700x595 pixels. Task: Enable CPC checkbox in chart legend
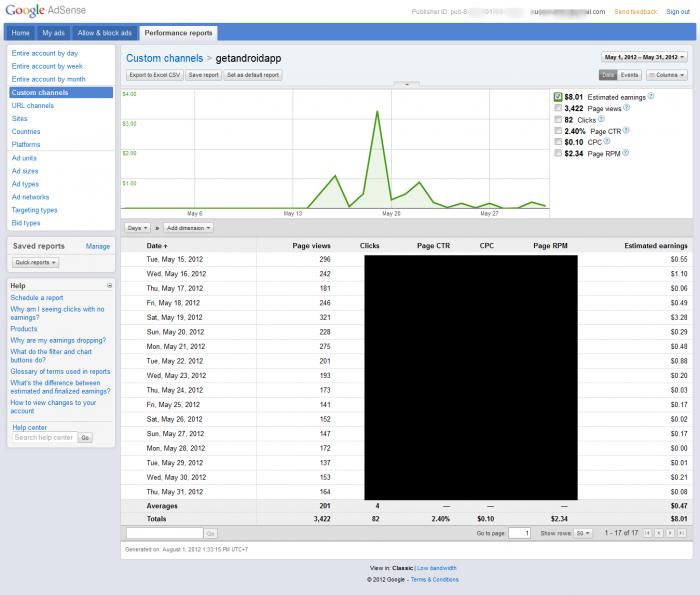pos(558,142)
